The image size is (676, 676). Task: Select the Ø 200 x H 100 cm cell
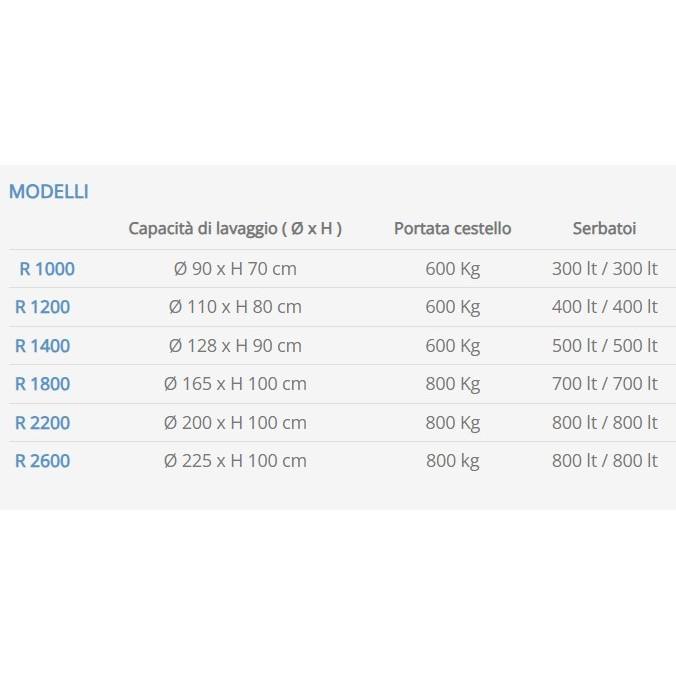coord(235,423)
